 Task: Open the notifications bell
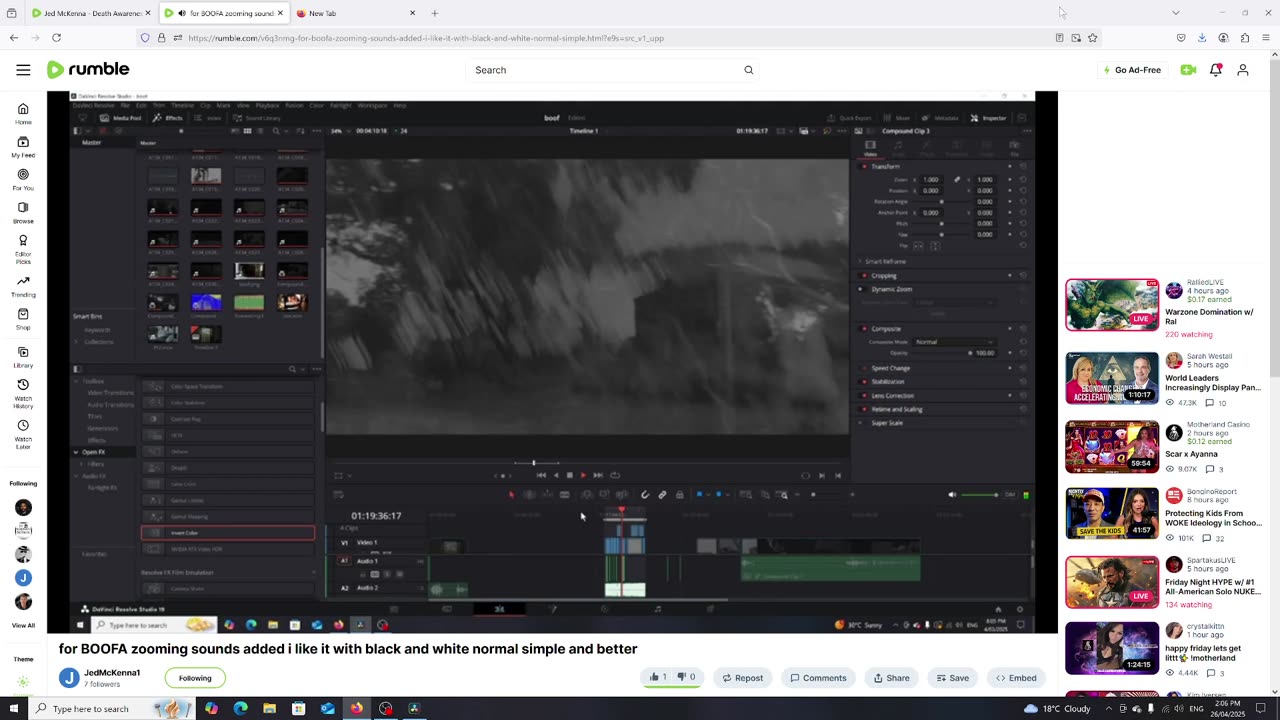1216,70
